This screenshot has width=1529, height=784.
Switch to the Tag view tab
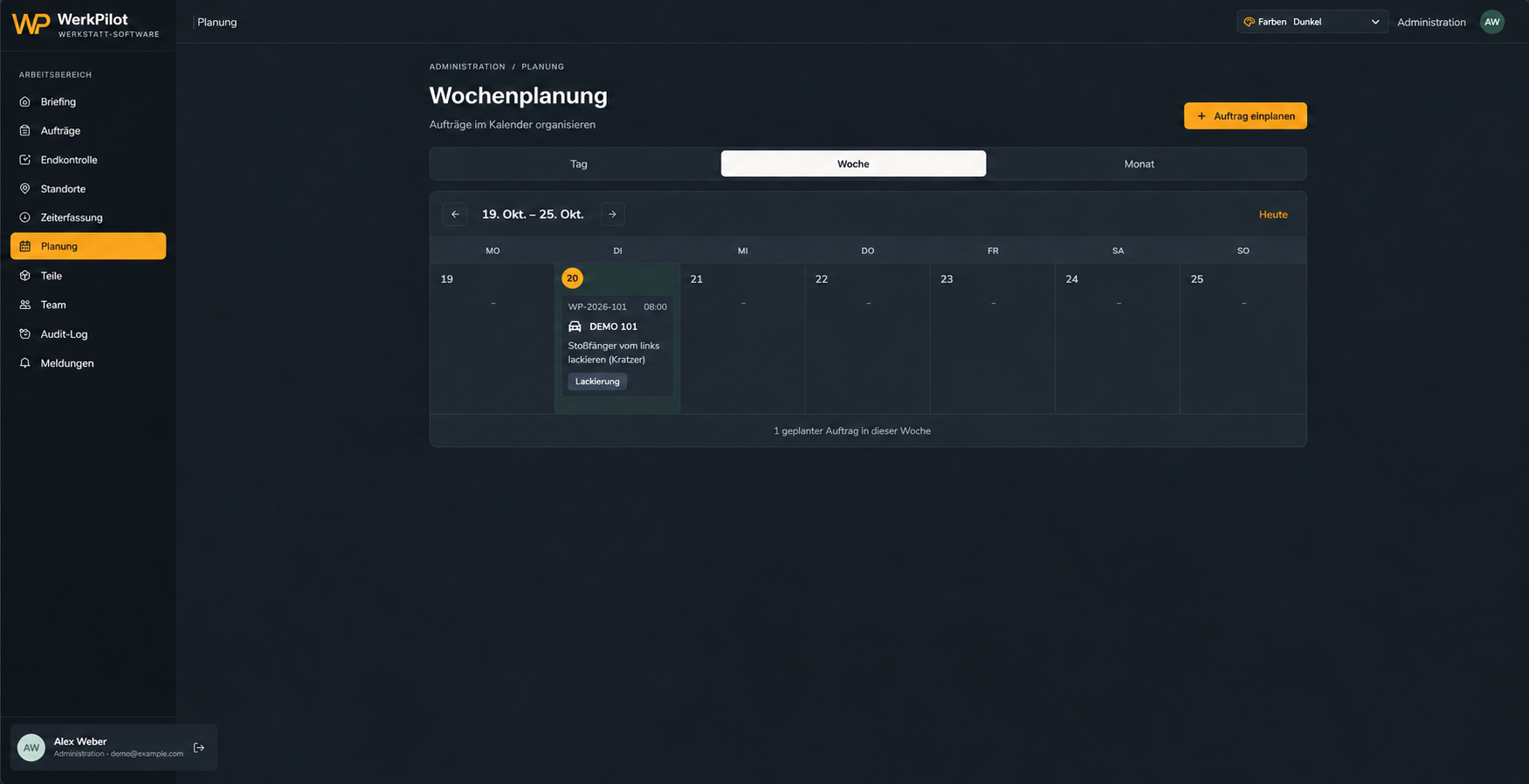(579, 164)
